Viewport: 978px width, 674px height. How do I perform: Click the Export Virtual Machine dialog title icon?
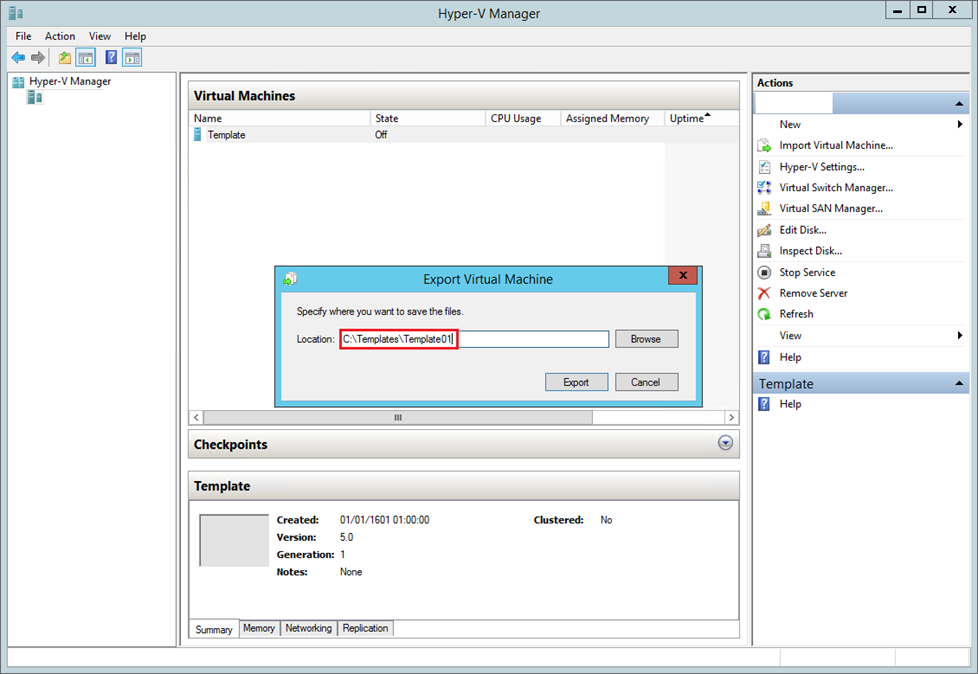click(289, 279)
